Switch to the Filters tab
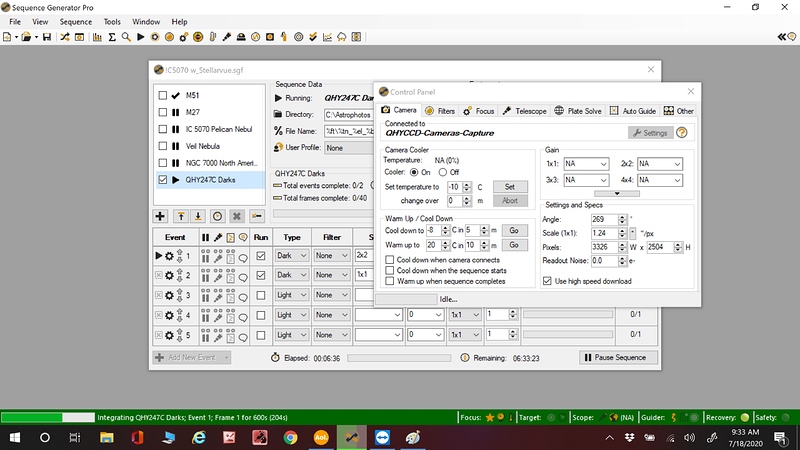800x450 pixels. click(x=440, y=111)
